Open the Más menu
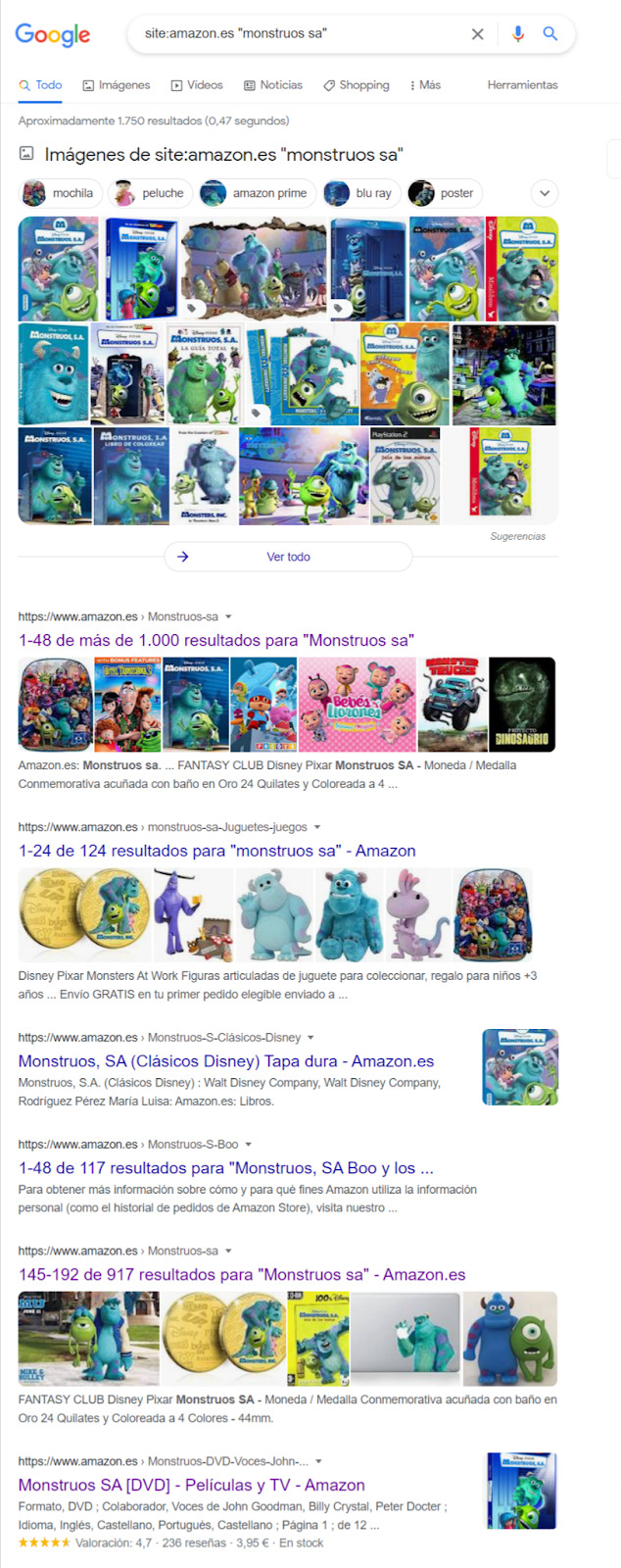Screen dimensions: 621x1568 pyautogui.click(x=425, y=85)
